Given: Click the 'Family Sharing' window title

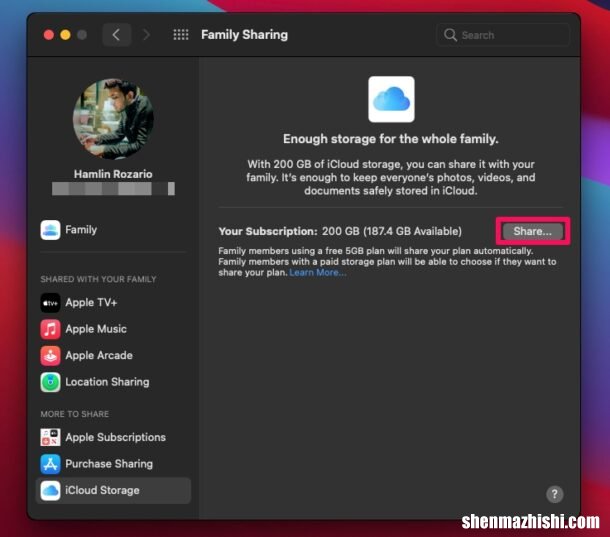Looking at the screenshot, I should [x=244, y=35].
